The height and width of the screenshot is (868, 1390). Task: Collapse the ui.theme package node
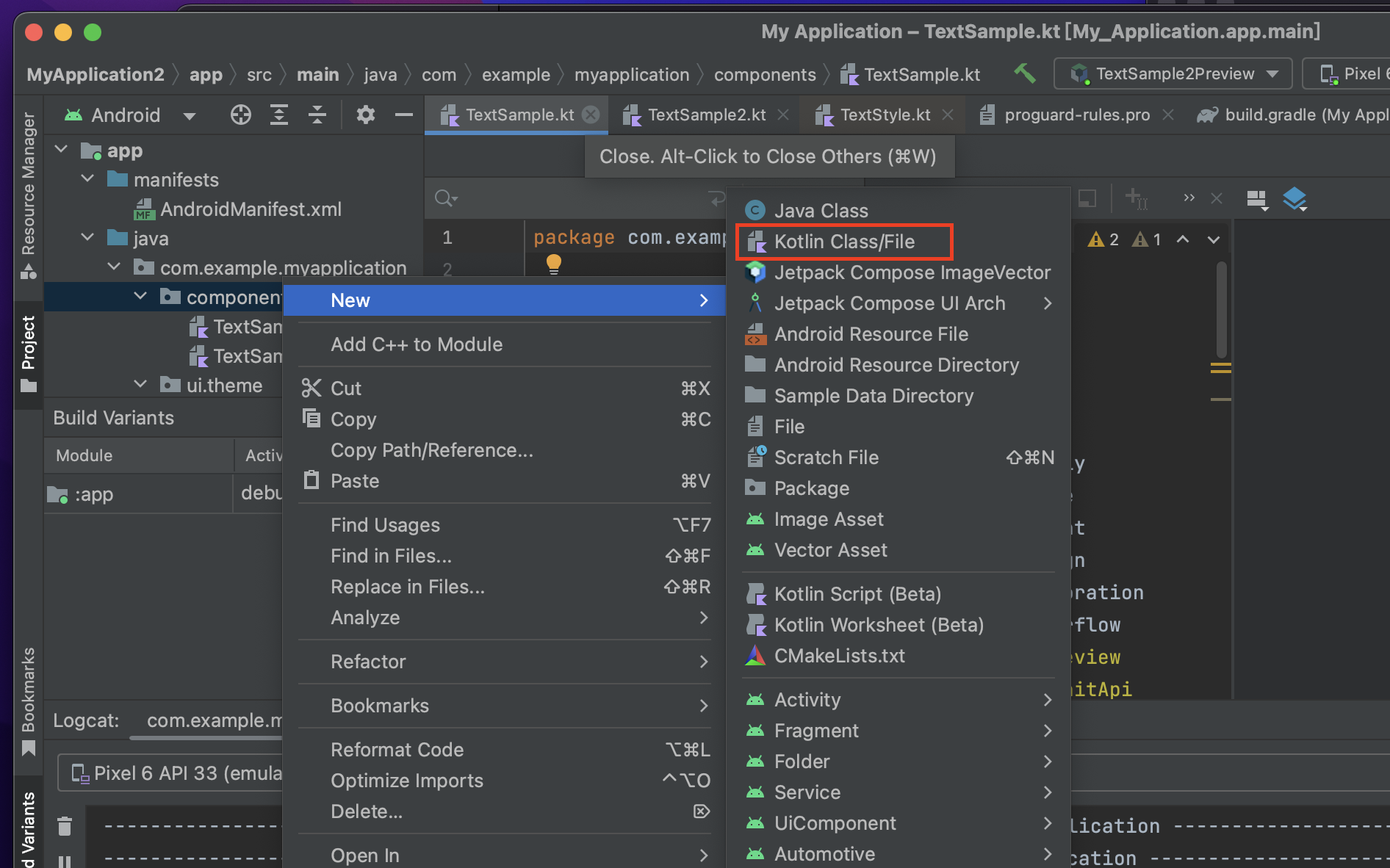point(141,385)
